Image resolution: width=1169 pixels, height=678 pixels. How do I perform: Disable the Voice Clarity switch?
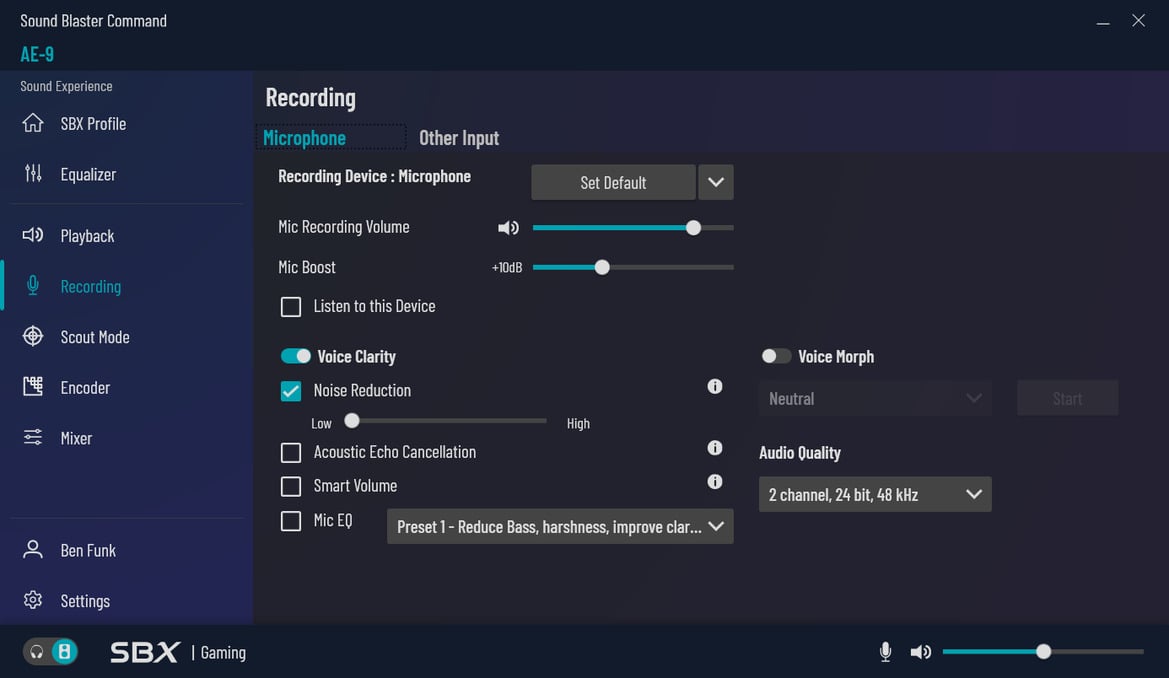(x=295, y=356)
